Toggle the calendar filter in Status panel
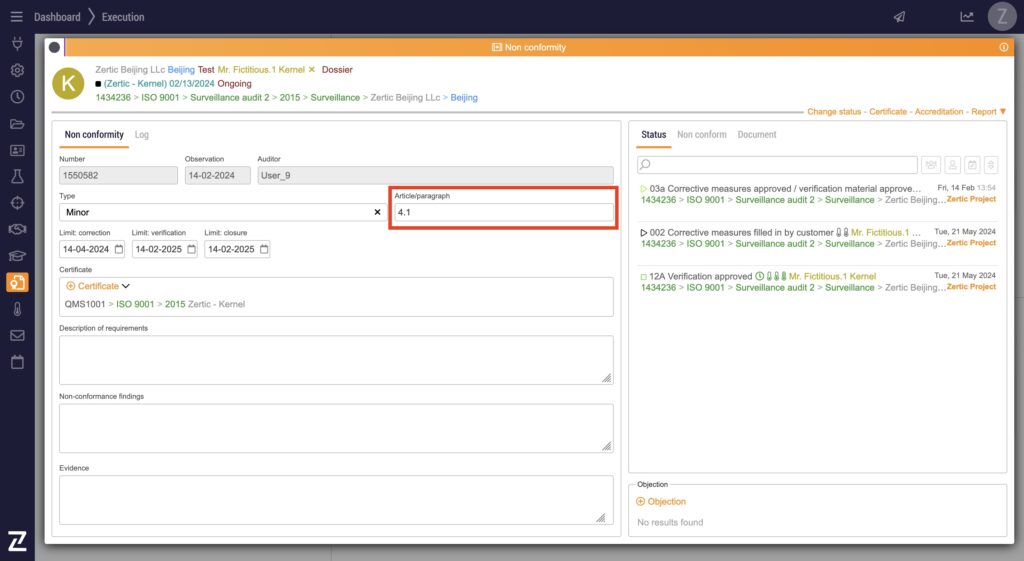Viewport: 1024px width, 561px height. 972,165
